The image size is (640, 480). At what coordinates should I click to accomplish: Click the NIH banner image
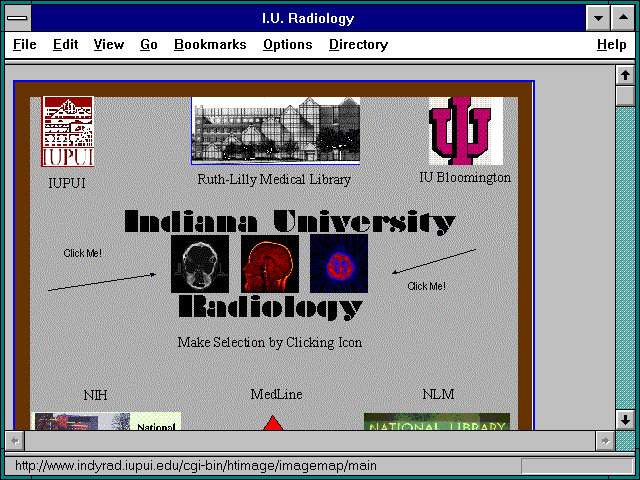click(106, 421)
